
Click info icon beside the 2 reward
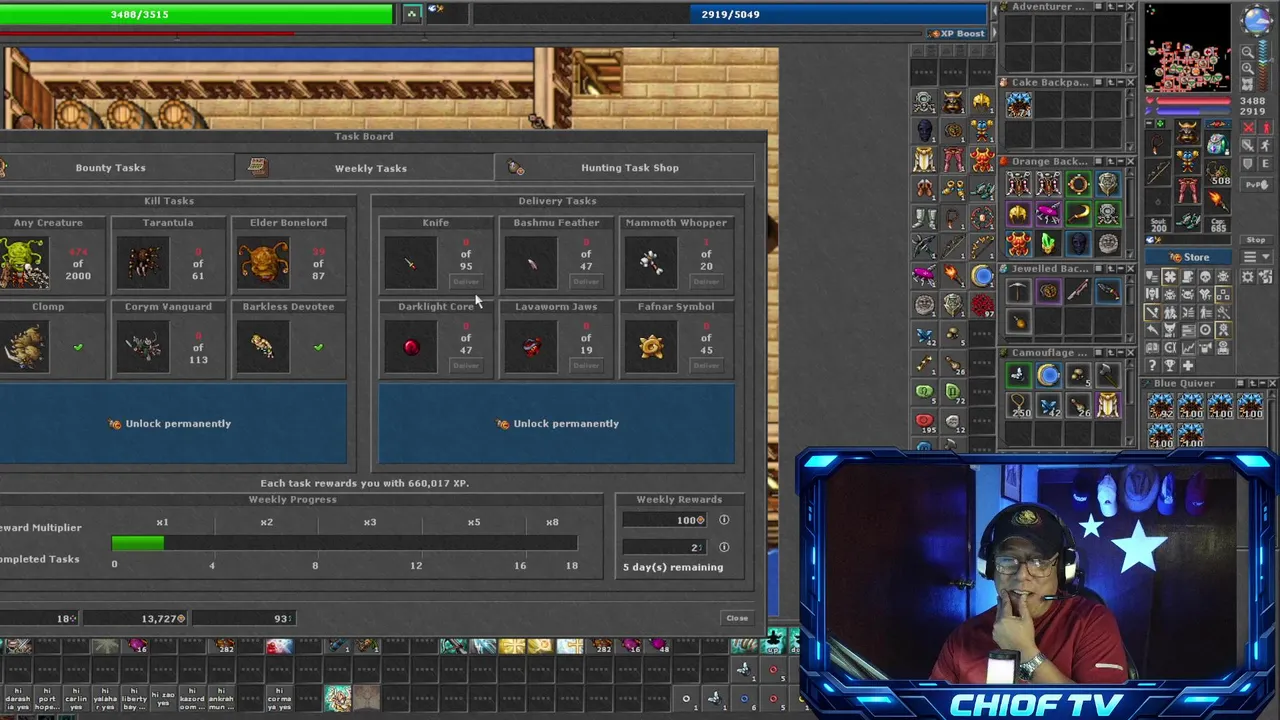(724, 547)
